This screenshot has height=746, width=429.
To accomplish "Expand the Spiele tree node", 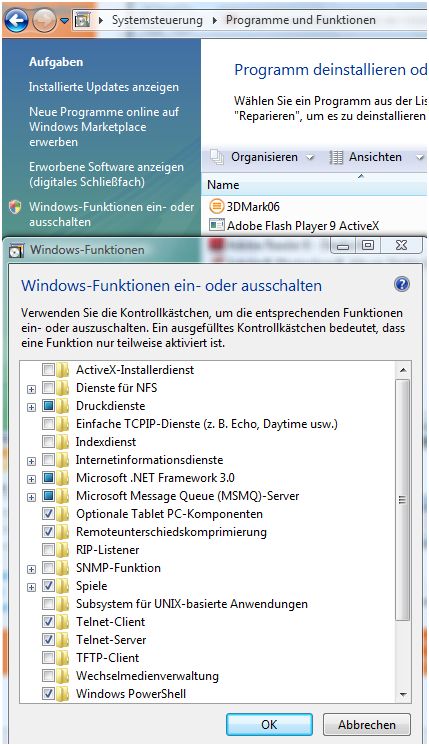I will [x=31, y=587].
